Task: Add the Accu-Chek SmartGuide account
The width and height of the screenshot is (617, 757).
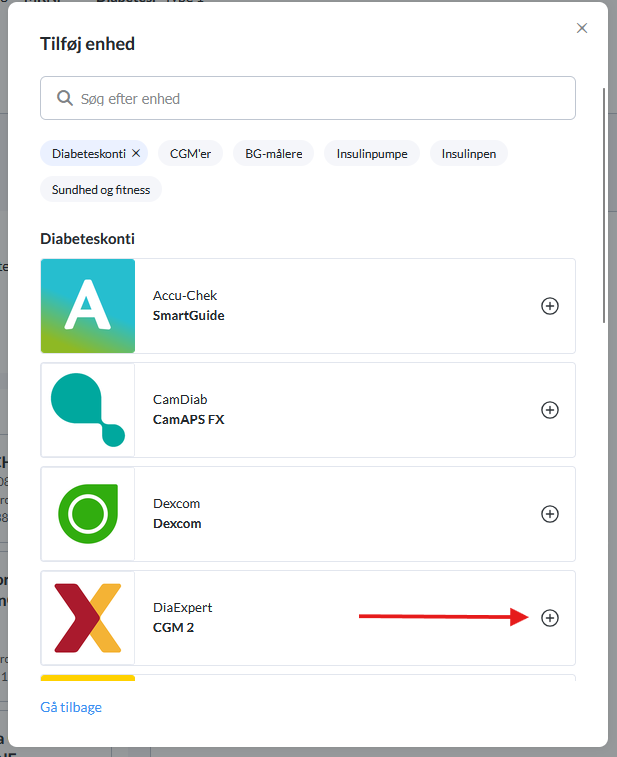Action: pos(549,306)
